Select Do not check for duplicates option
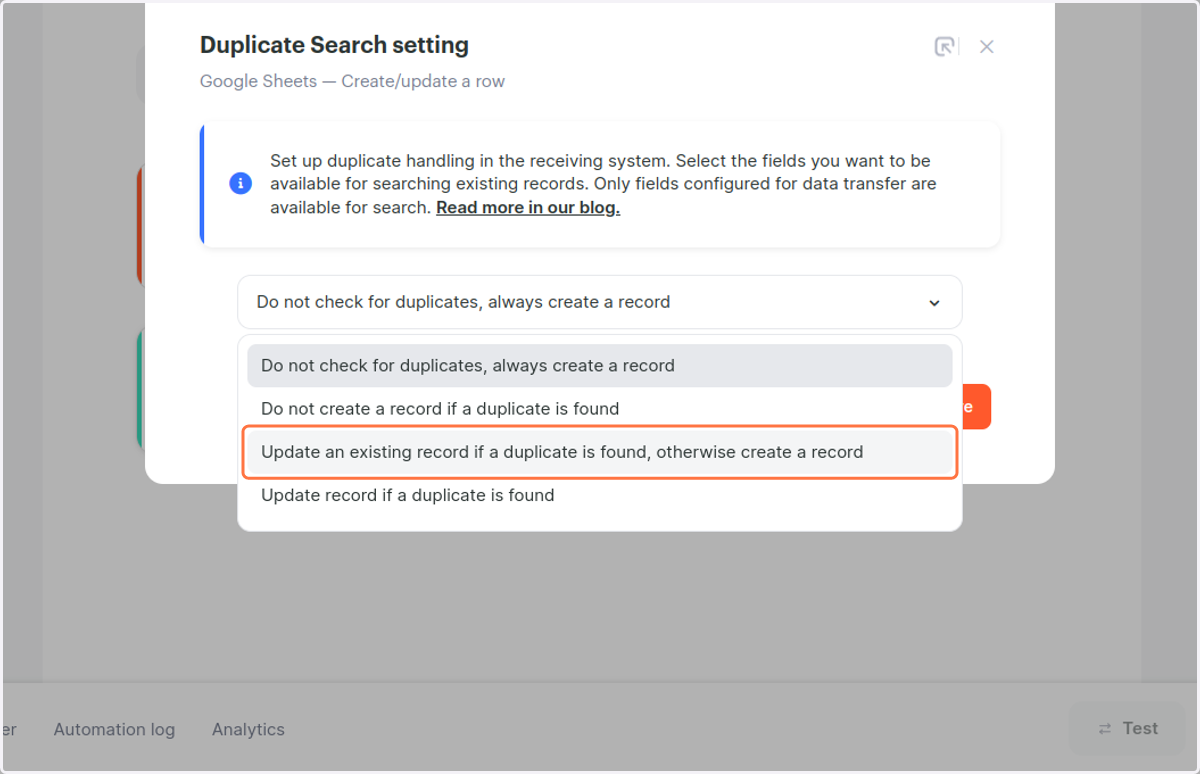The width and height of the screenshot is (1200, 774). point(599,366)
